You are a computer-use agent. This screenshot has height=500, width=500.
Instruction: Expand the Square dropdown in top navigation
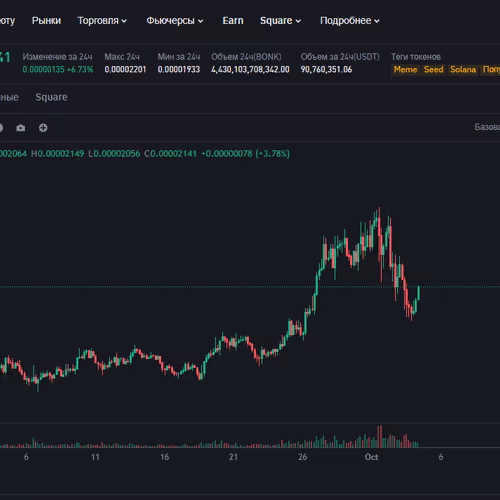280,21
